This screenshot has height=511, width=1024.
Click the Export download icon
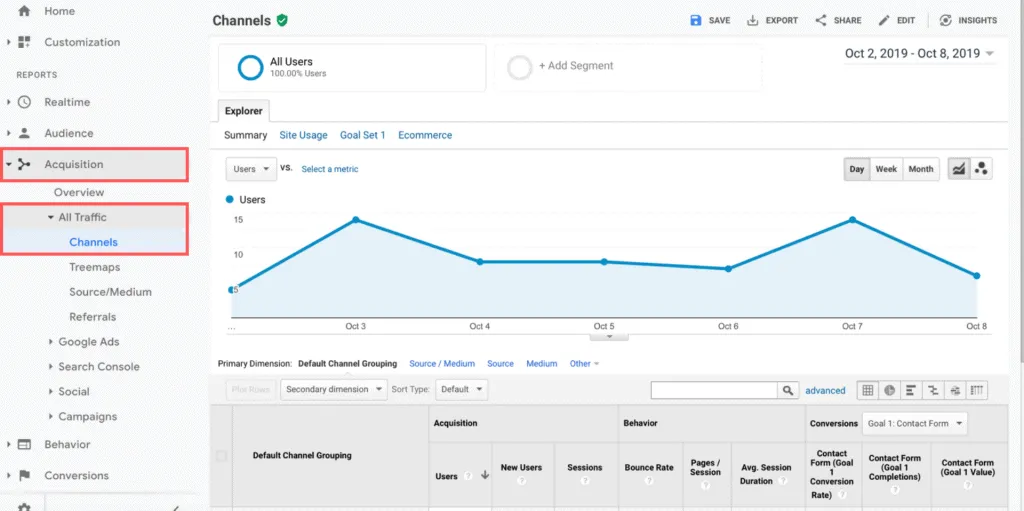pyautogui.click(x=753, y=20)
